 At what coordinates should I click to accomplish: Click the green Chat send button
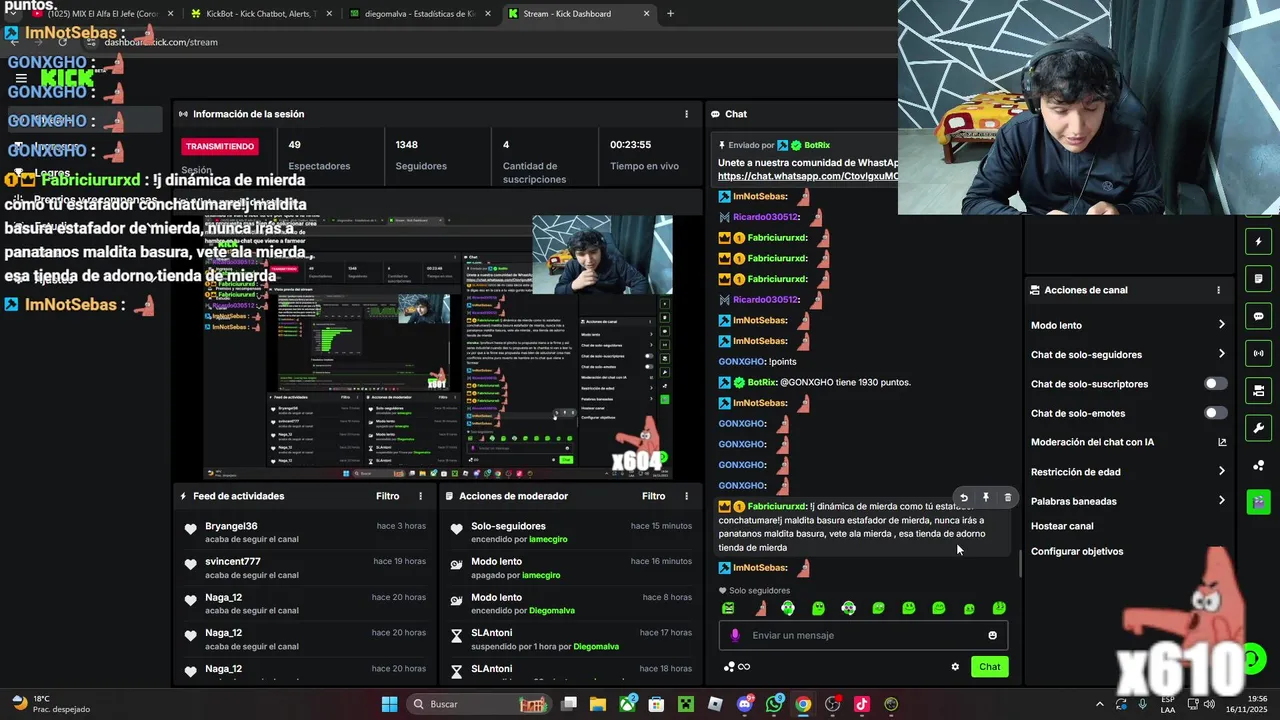point(989,667)
